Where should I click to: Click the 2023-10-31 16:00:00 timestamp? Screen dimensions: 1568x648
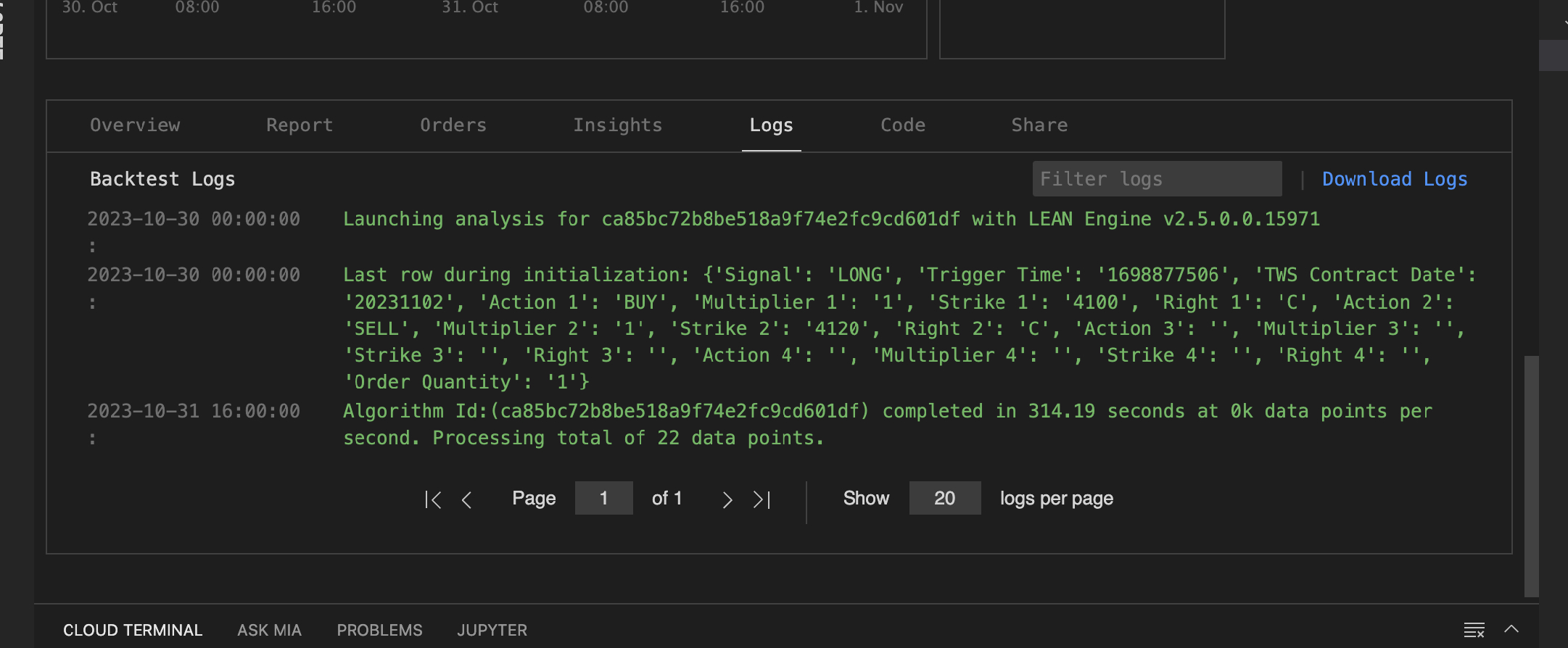click(x=194, y=412)
